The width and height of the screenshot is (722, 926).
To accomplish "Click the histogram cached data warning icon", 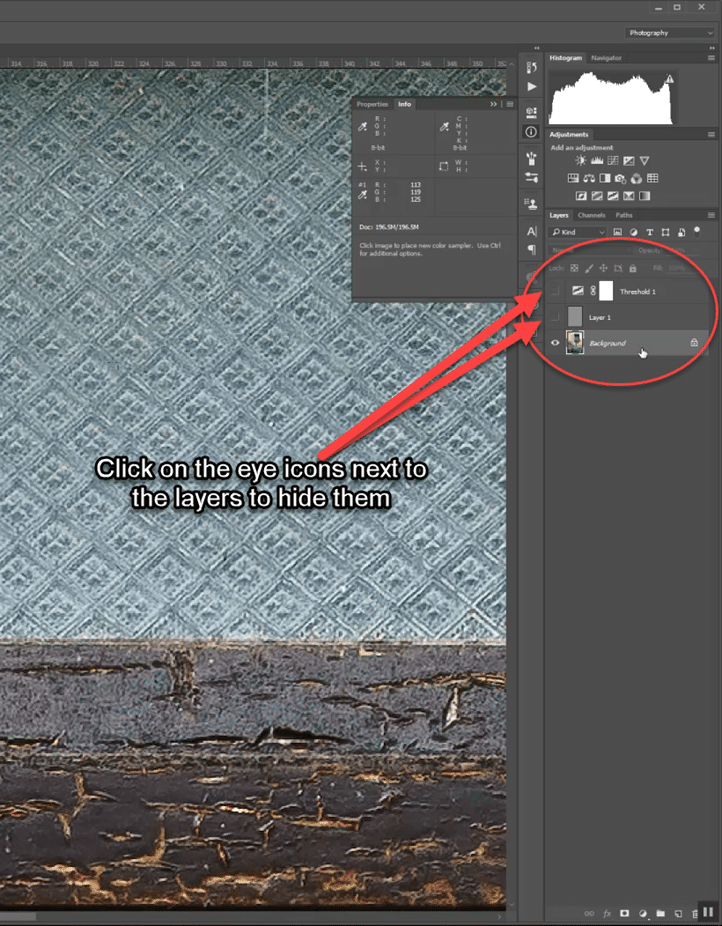I will [669, 79].
